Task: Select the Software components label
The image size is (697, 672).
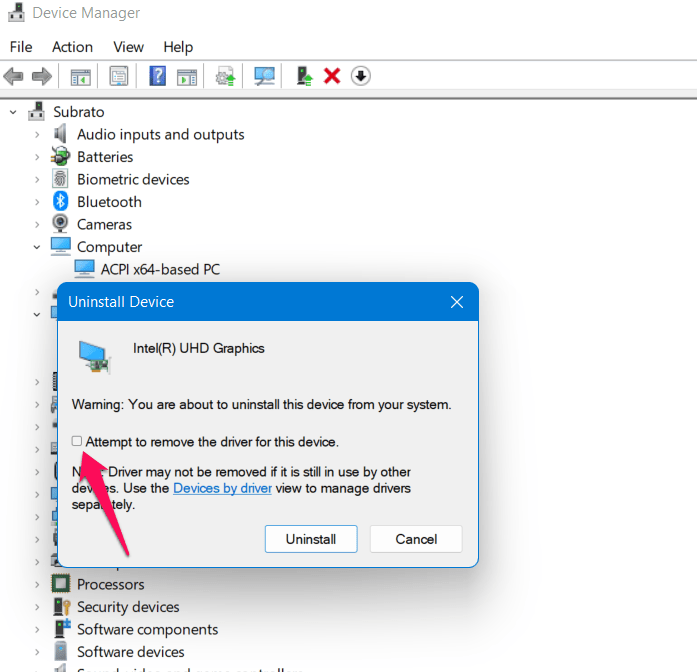Action: [x=148, y=630]
